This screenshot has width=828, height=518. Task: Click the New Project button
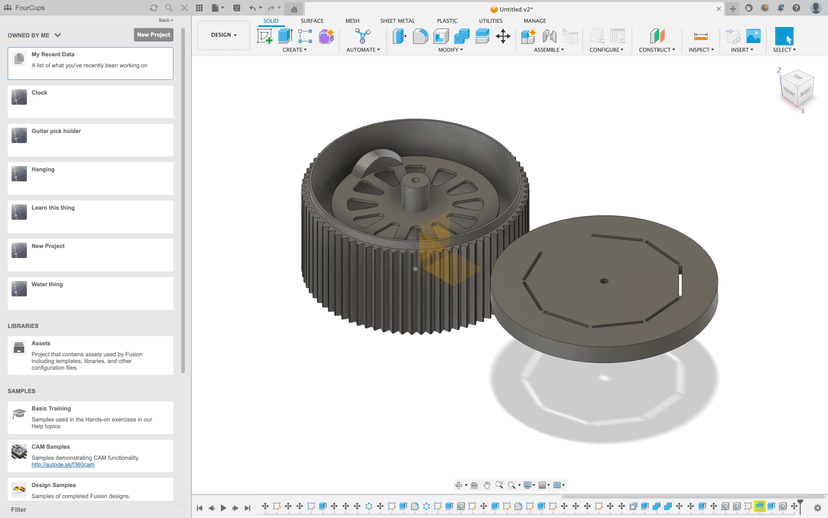[154, 35]
